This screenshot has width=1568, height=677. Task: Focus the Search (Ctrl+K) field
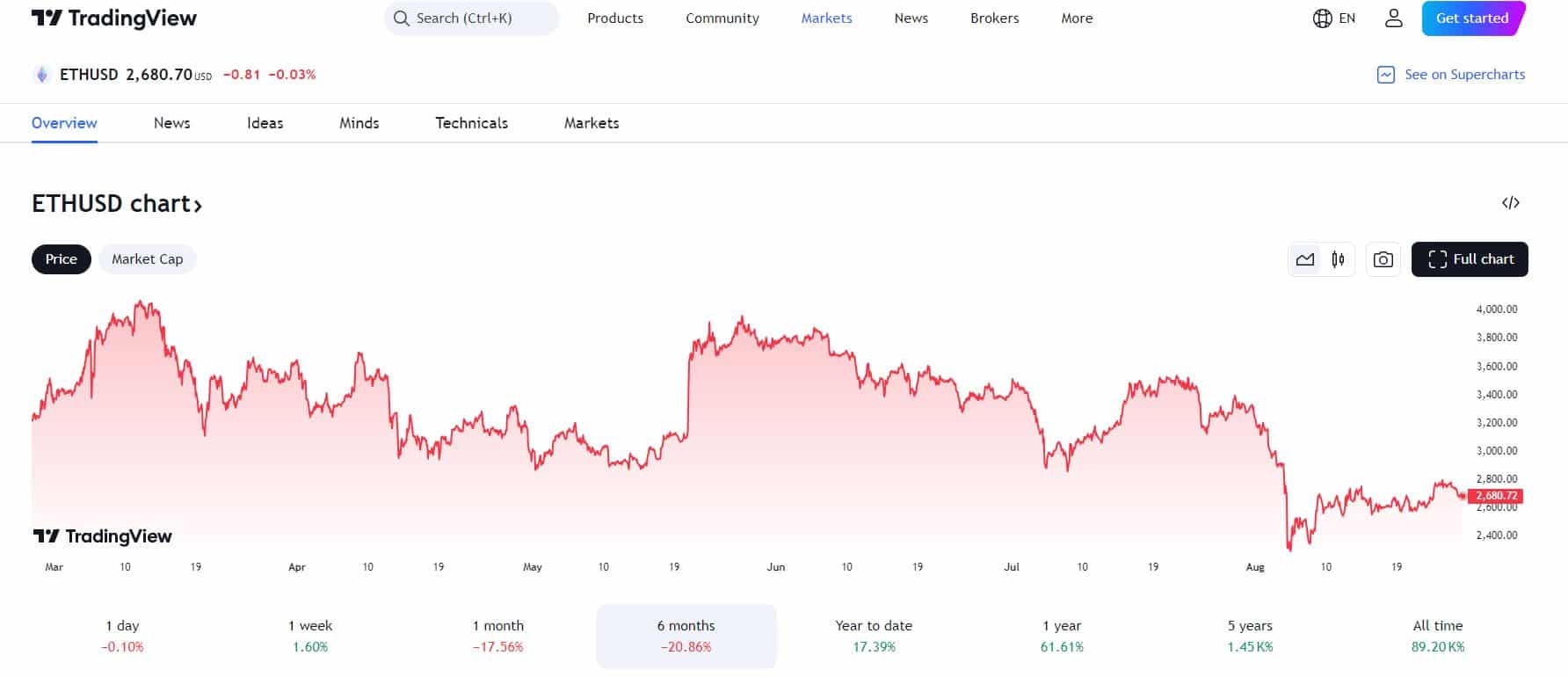point(471,18)
